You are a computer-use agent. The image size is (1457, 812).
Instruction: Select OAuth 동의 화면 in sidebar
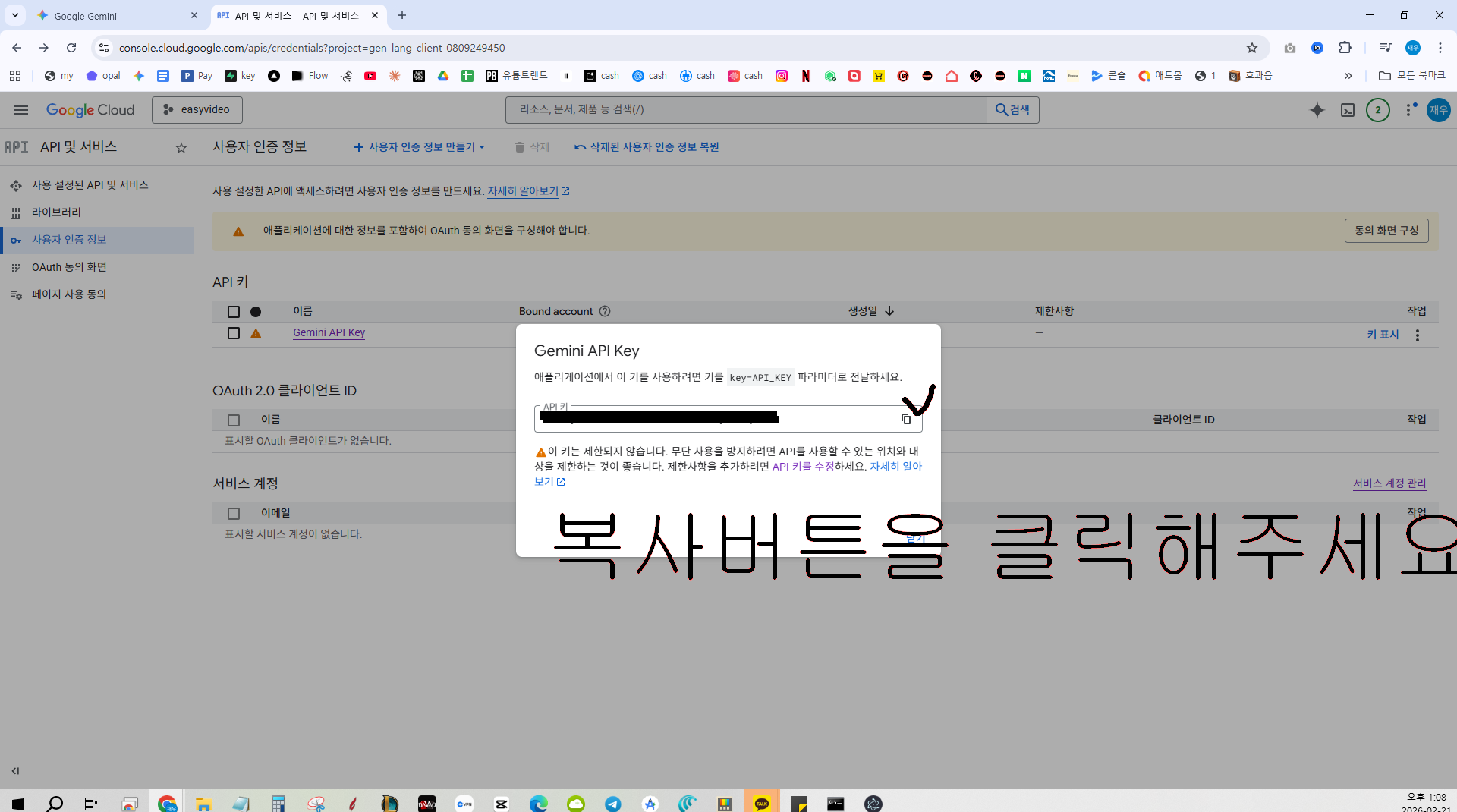pyautogui.click(x=69, y=267)
